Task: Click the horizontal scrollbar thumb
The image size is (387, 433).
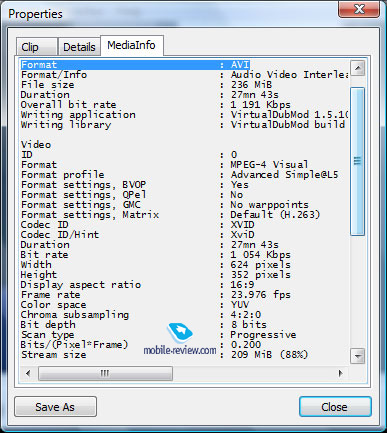Action: click(x=105, y=373)
